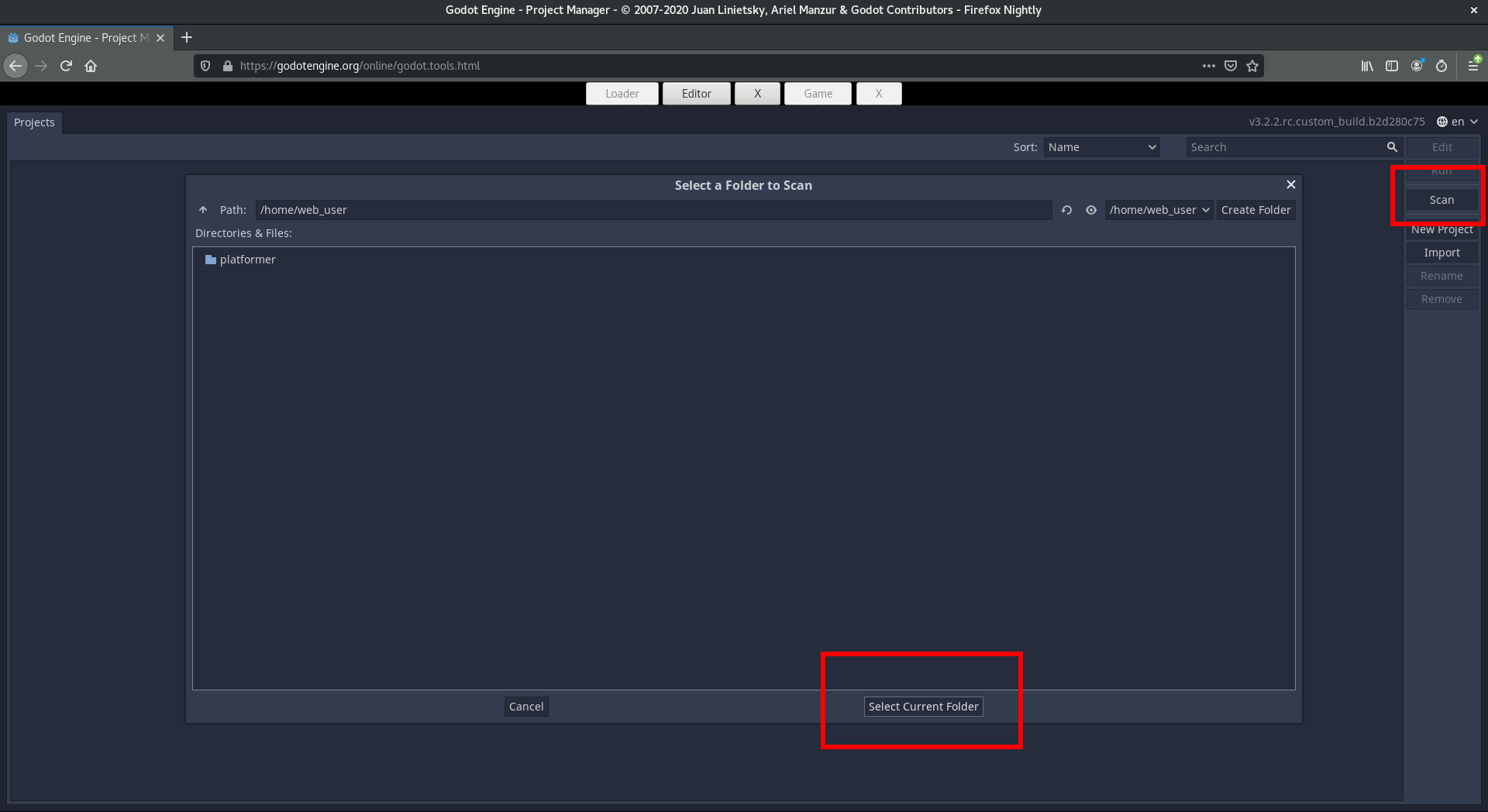Open the Sort by Name dropdown
Screen dimensions: 1488x812
pyautogui.click(x=1101, y=147)
